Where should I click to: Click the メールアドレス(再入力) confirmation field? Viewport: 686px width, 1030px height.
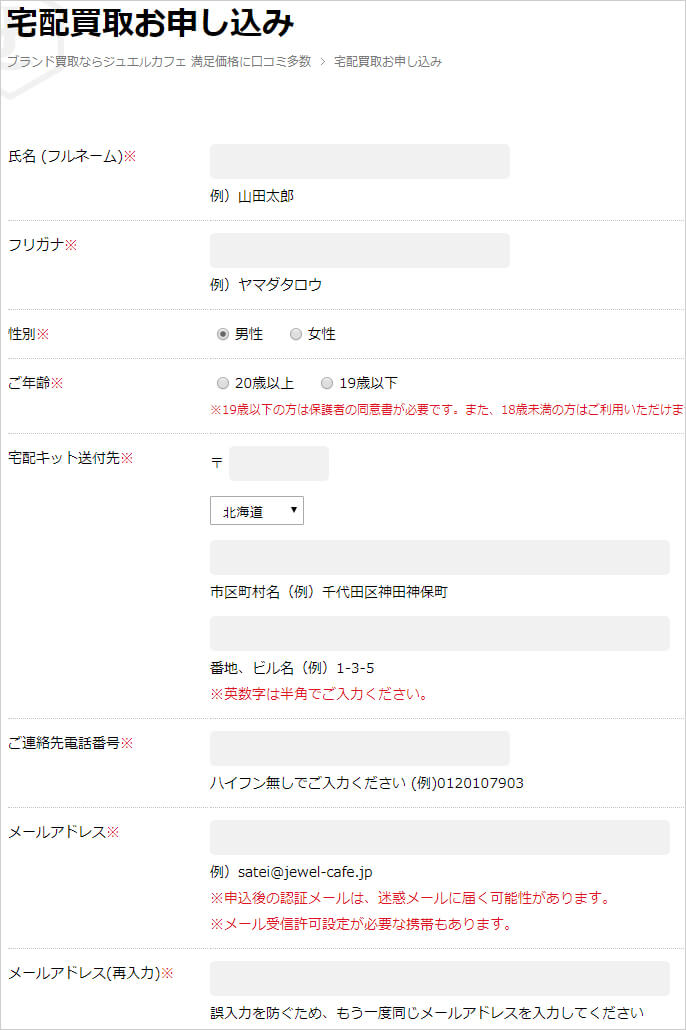point(440,979)
